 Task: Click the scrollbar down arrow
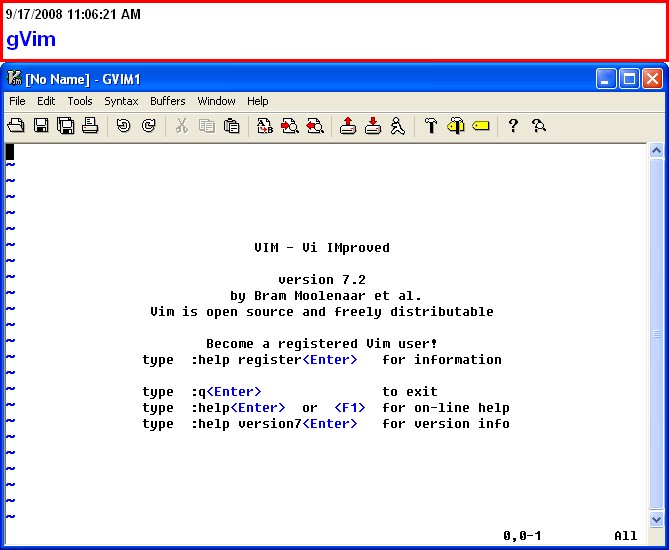[x=656, y=519]
